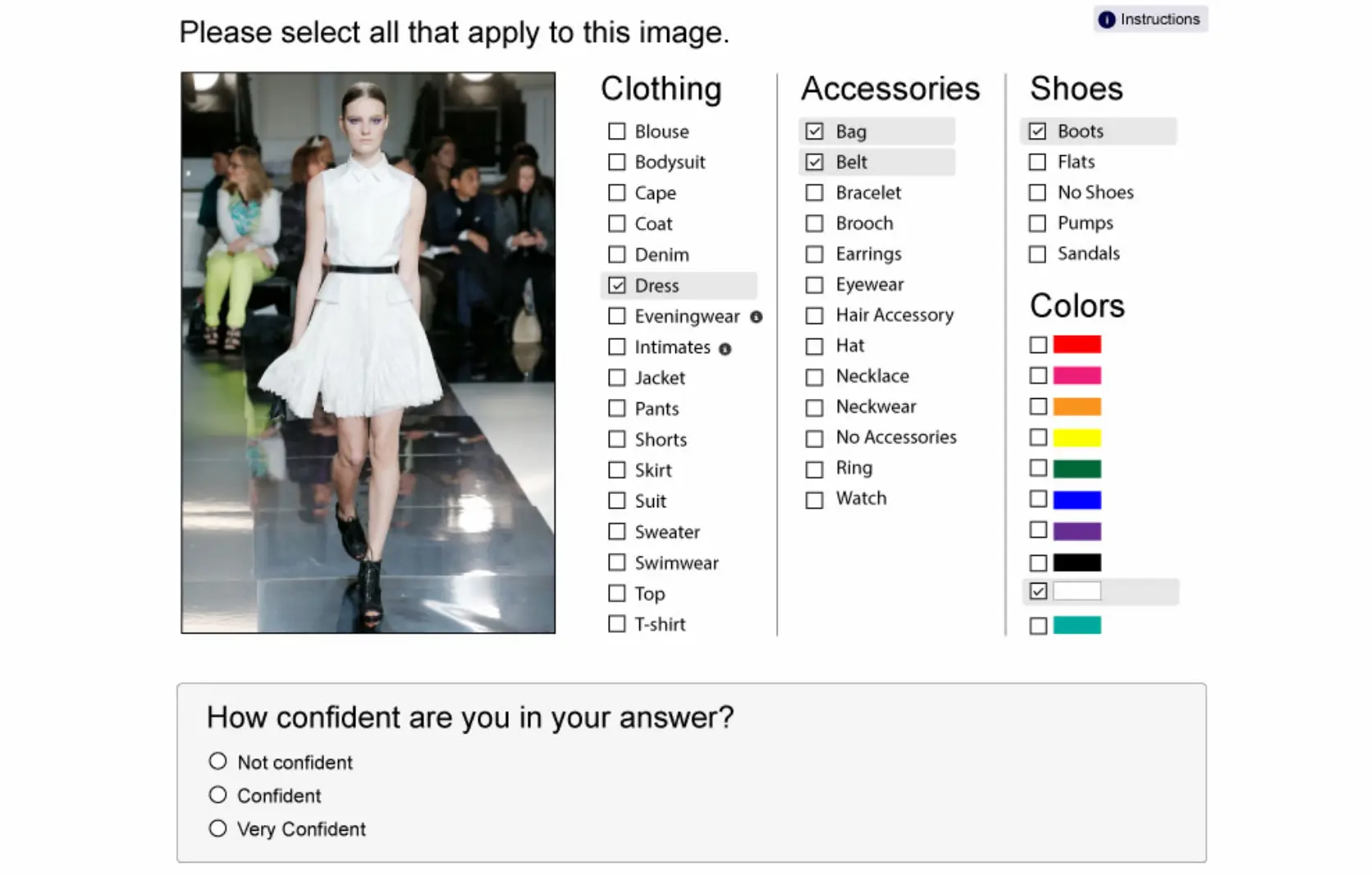Check the Intimates checkbox
The image size is (1372, 875).
[x=616, y=347]
